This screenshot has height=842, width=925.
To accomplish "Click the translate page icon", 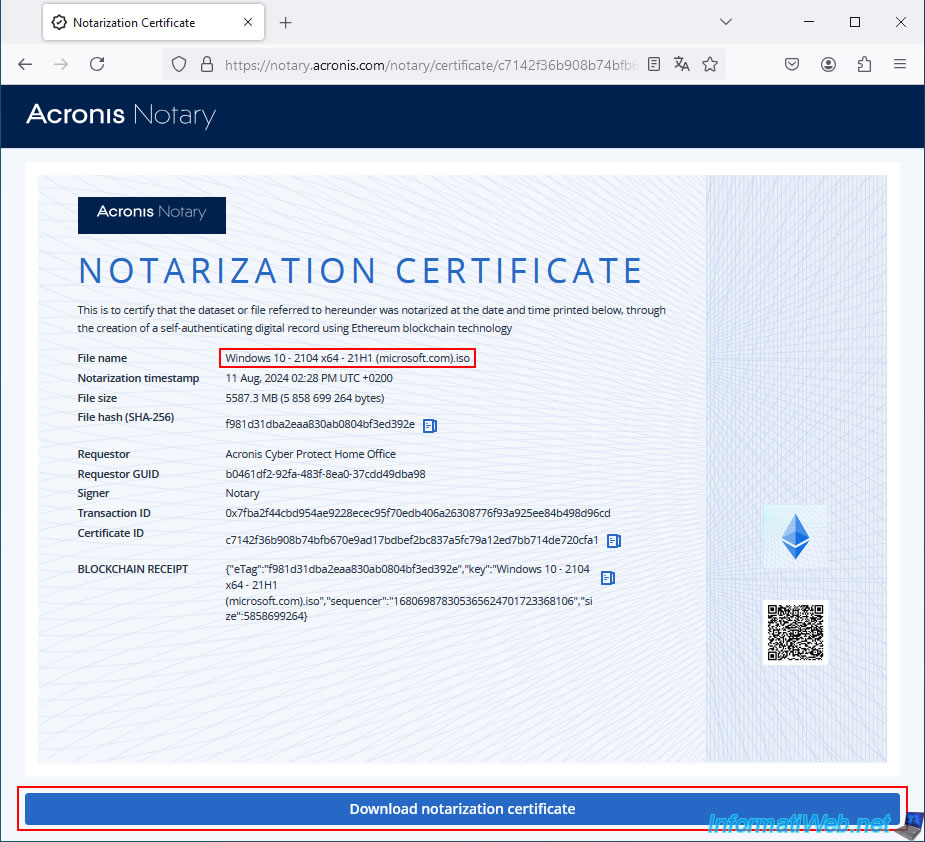I will pyautogui.click(x=681, y=64).
